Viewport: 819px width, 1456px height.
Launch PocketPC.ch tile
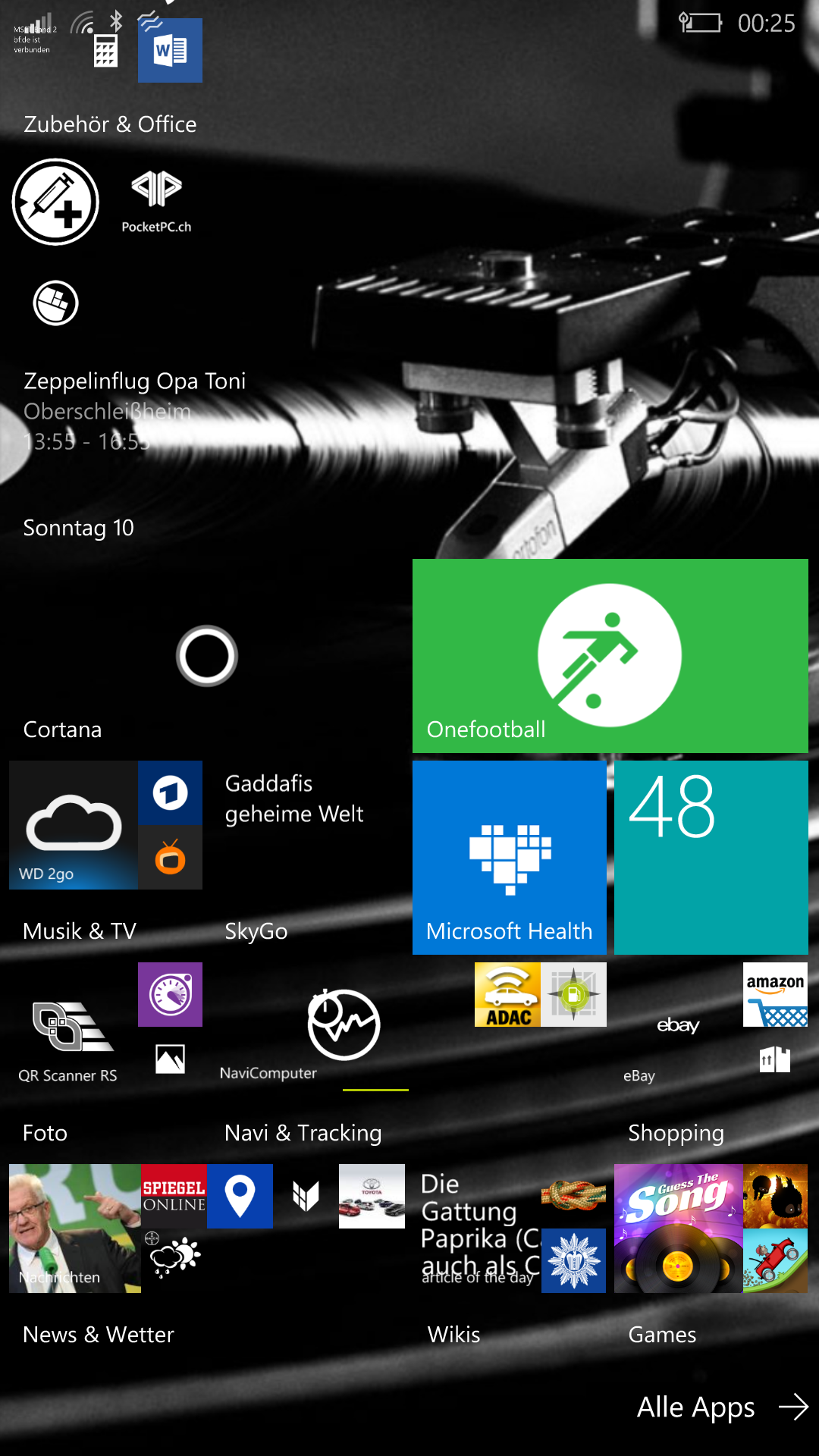(157, 202)
